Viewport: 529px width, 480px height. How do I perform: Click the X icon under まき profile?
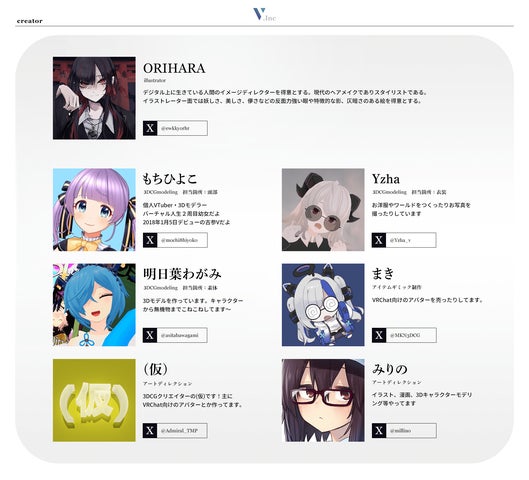(x=379, y=335)
